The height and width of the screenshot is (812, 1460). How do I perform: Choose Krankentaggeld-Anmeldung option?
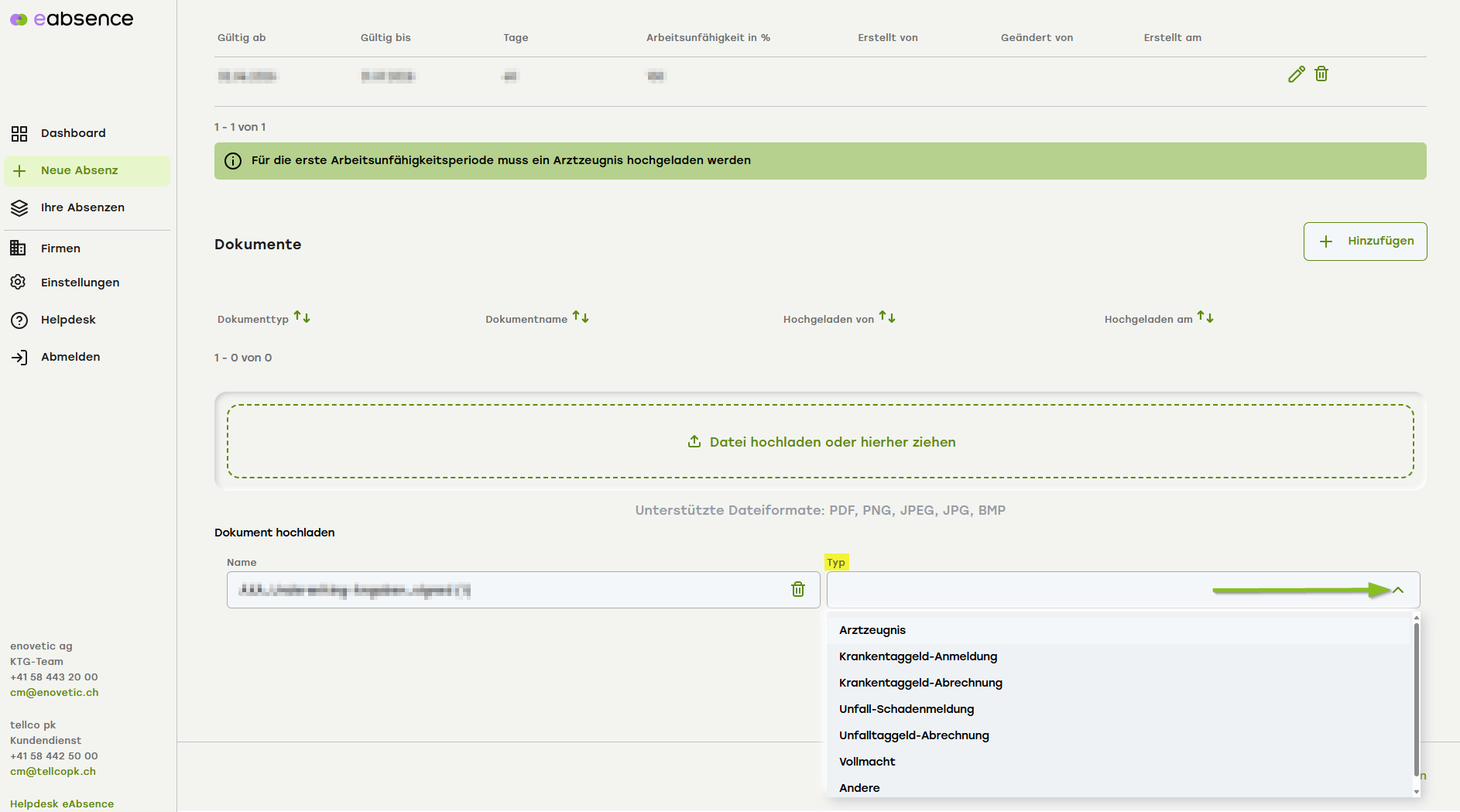[x=918, y=656]
